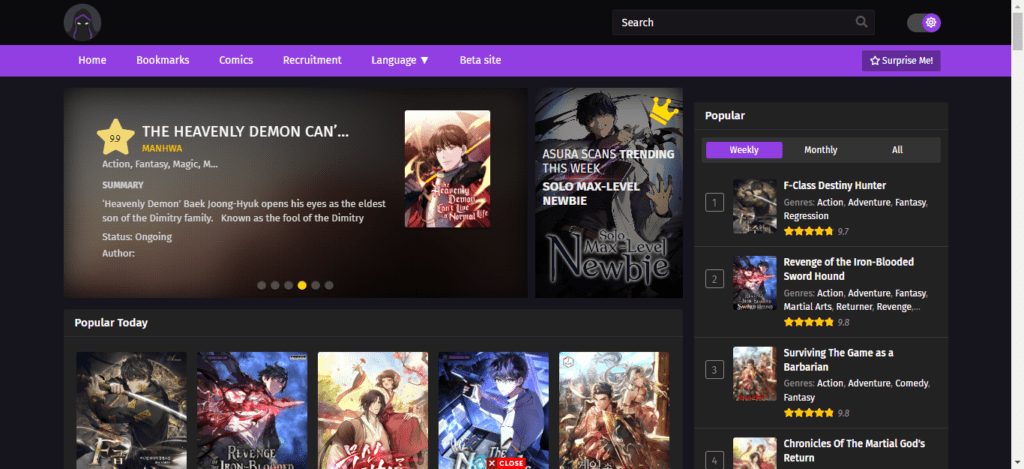Click the 'Popular Today' section heading
The height and width of the screenshot is (469, 1024).
pyautogui.click(x=111, y=323)
